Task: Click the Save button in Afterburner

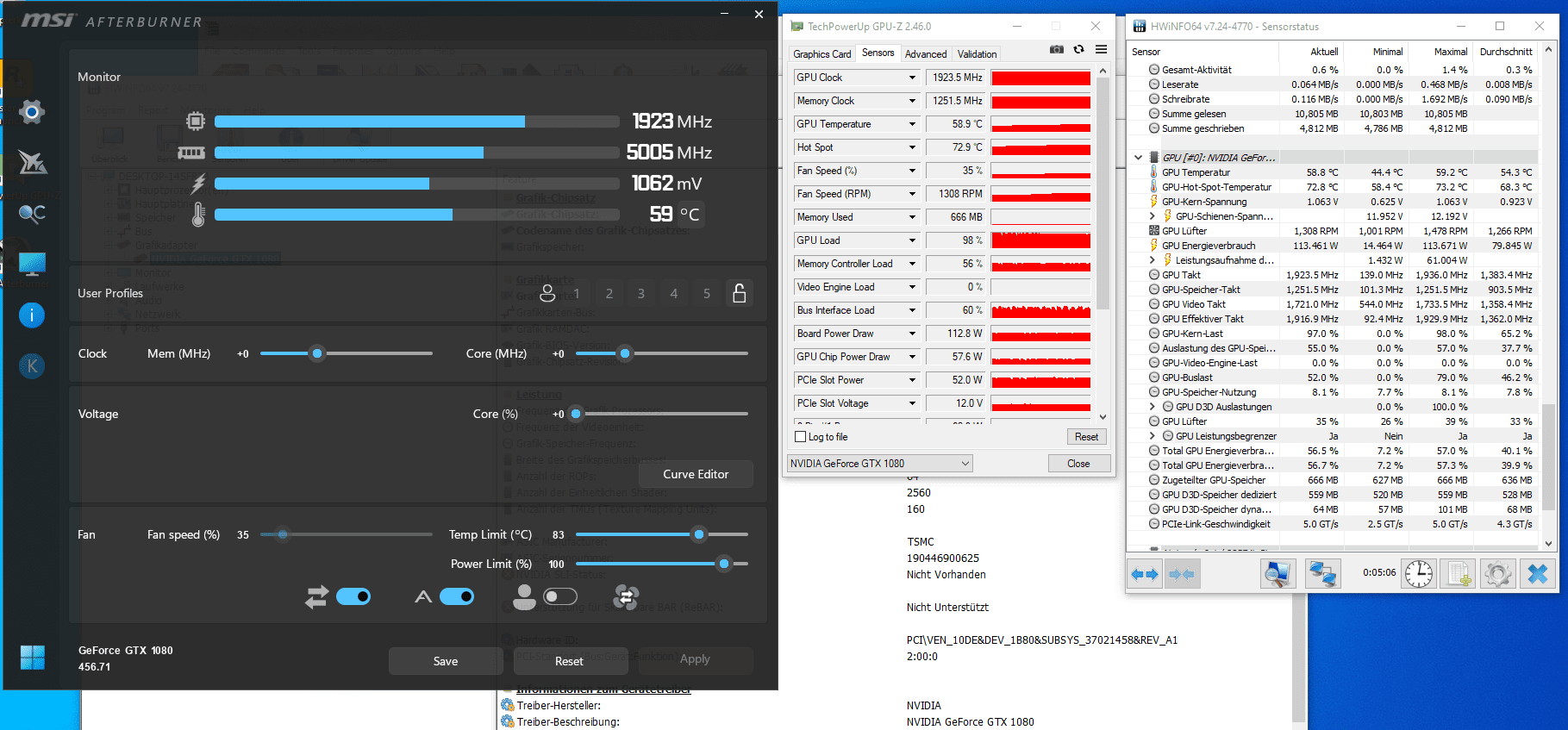Action: click(446, 661)
